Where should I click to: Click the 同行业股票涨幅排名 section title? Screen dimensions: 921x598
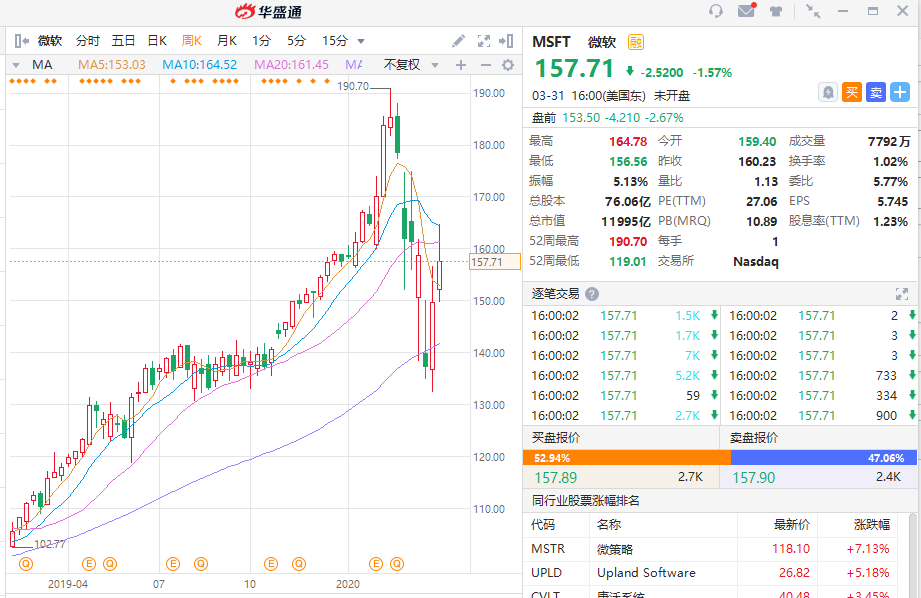coord(586,500)
